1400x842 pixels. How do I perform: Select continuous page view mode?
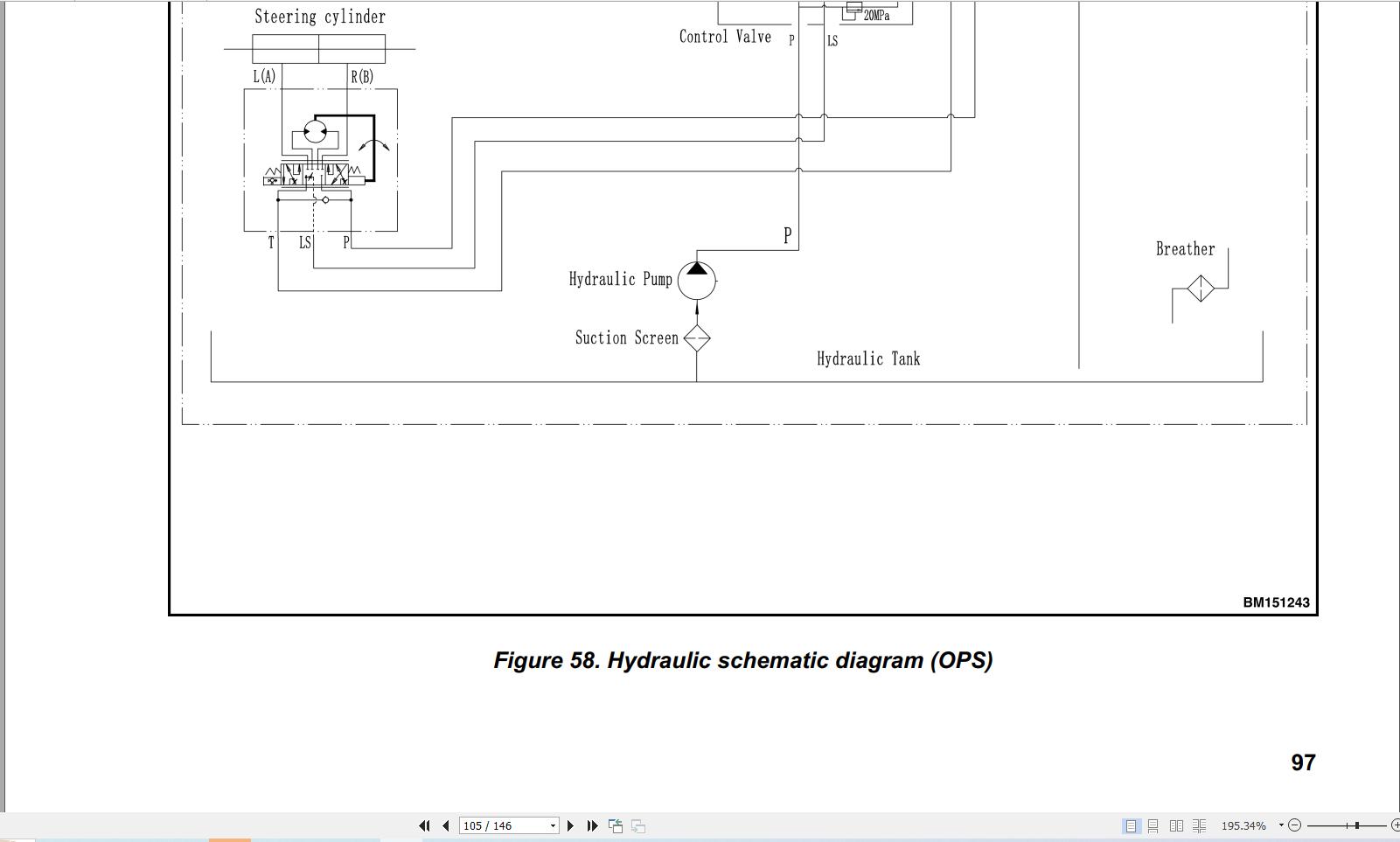[x=1153, y=825]
